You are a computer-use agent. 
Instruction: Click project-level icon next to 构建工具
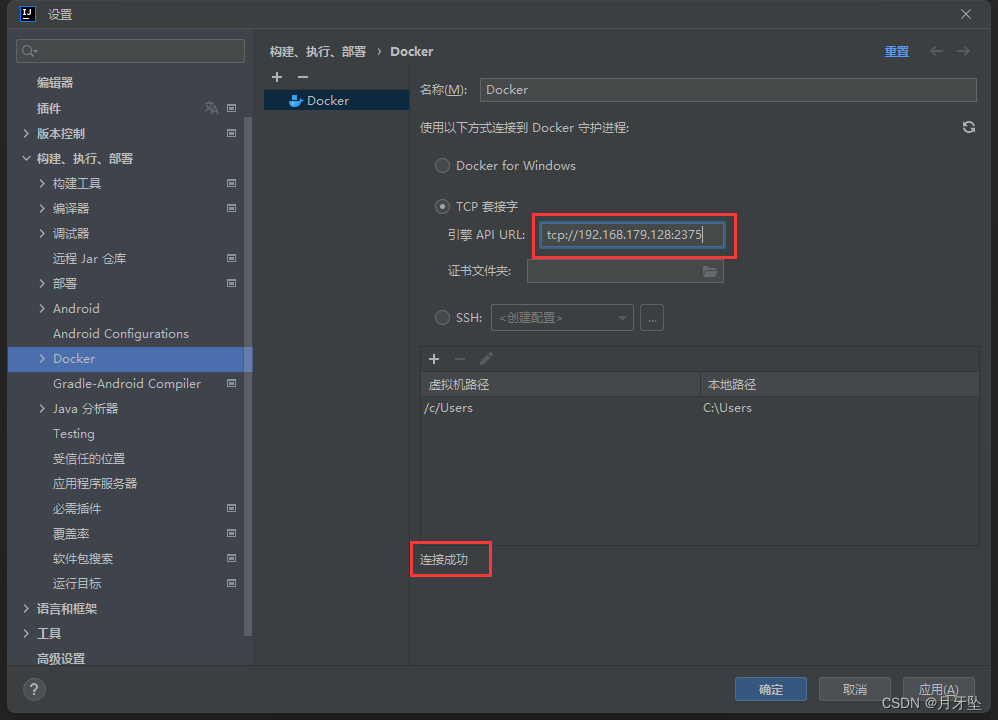(x=232, y=183)
